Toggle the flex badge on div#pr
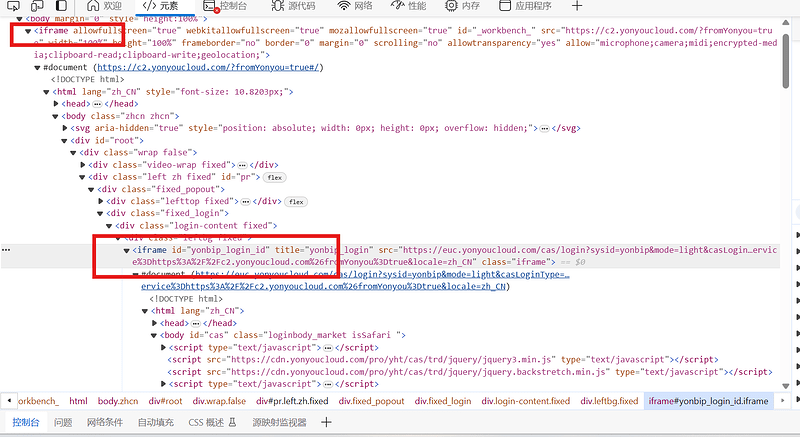 (274, 177)
